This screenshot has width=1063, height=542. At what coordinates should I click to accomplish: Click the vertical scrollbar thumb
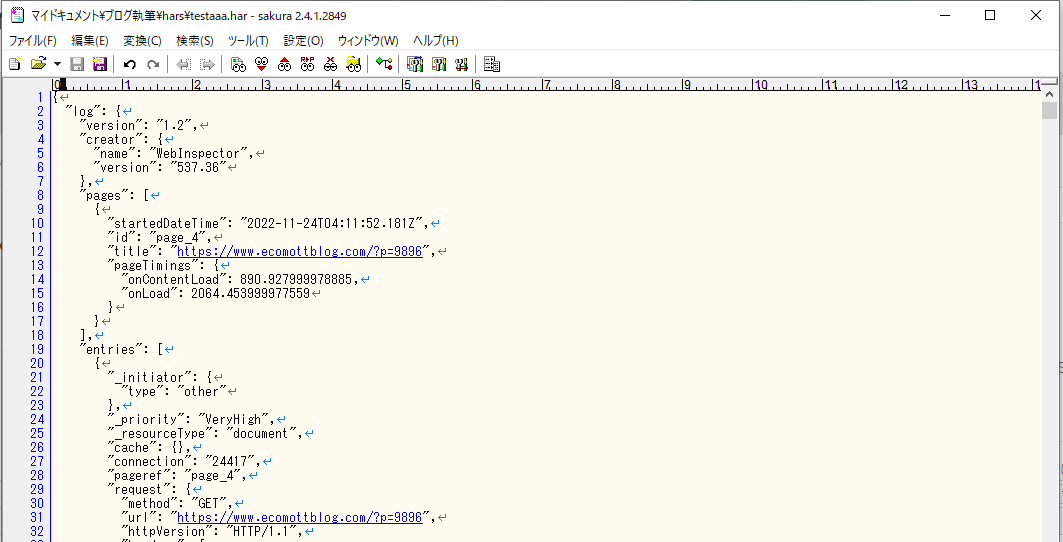[1049, 111]
